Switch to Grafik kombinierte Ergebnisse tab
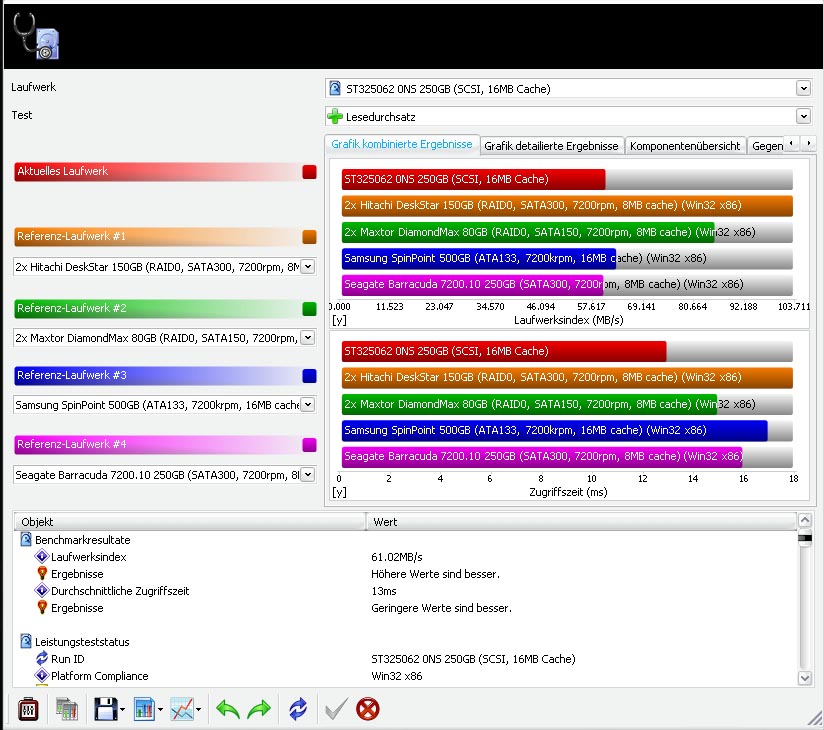The height and width of the screenshot is (730, 824). pos(402,145)
